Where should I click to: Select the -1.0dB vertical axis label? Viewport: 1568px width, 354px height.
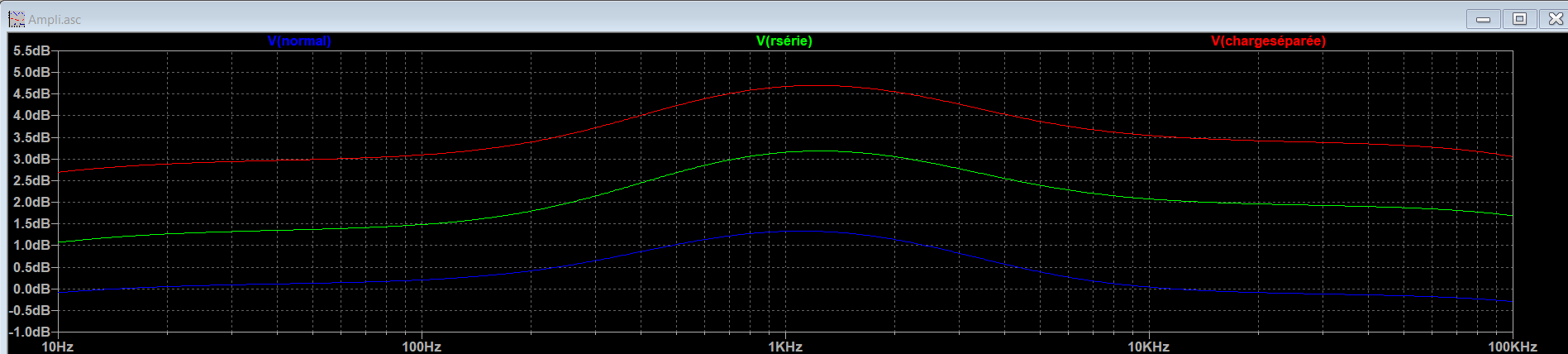(x=30, y=332)
